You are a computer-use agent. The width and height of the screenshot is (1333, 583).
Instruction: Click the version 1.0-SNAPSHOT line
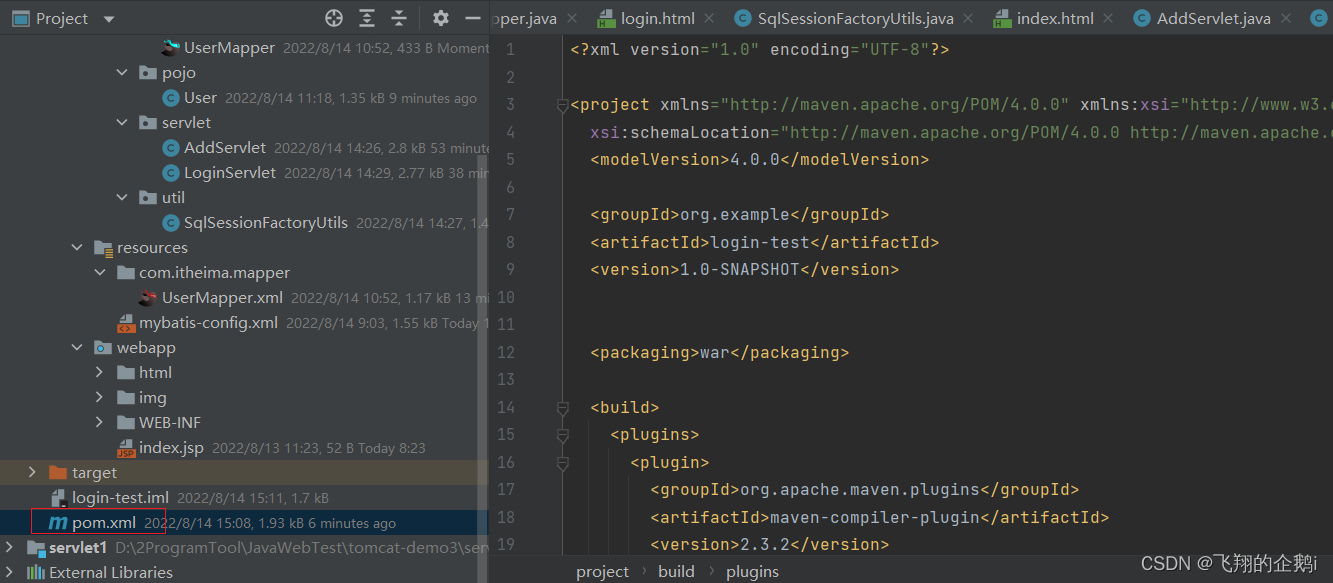click(744, 269)
